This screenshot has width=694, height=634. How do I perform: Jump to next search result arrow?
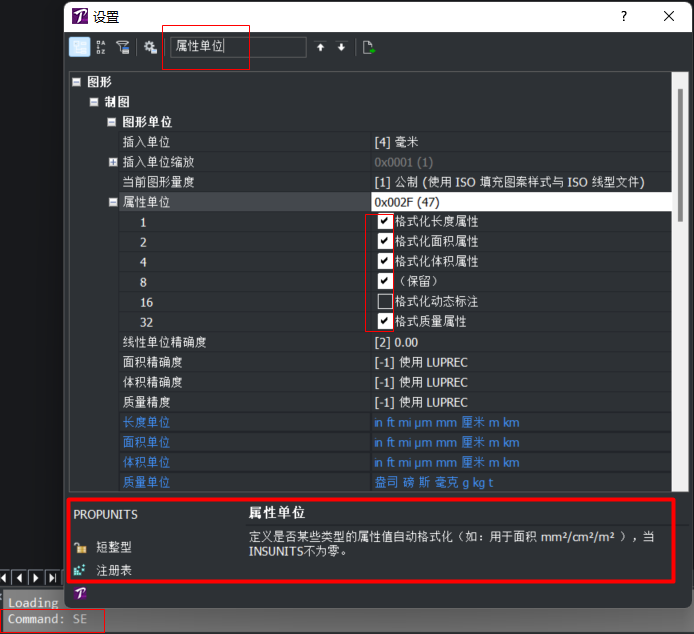(341, 47)
